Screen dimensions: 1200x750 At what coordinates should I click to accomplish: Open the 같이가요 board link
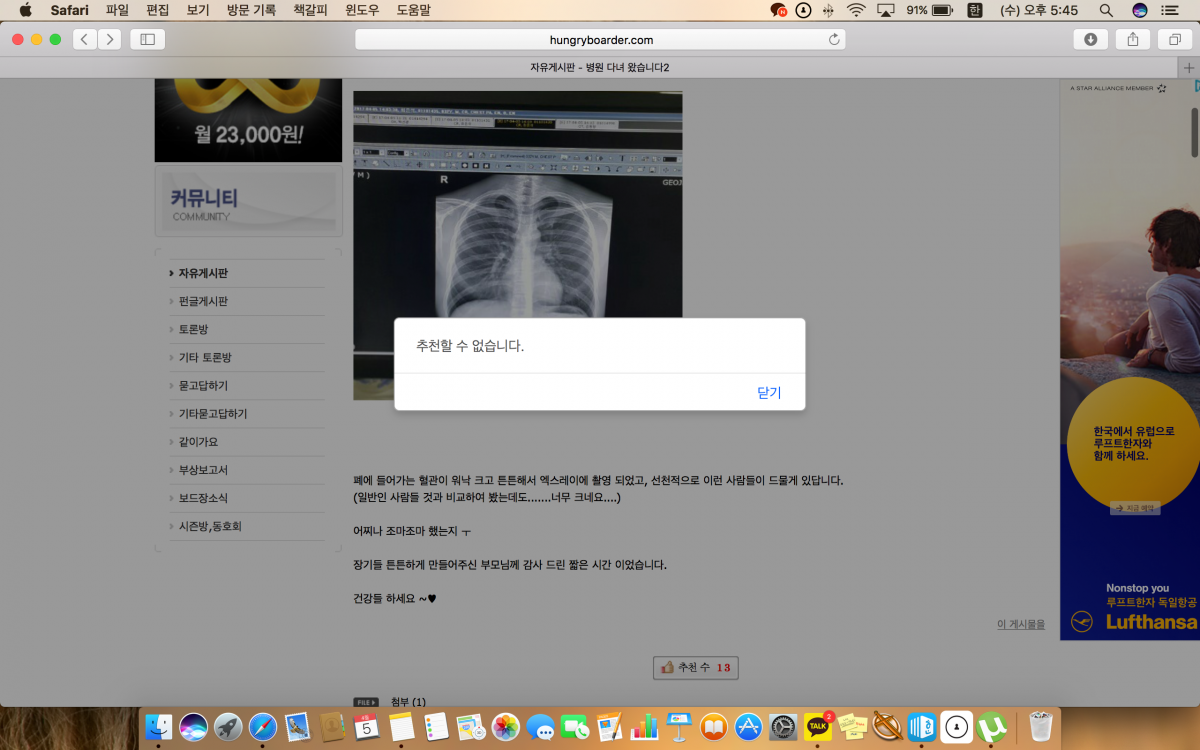tap(198, 441)
